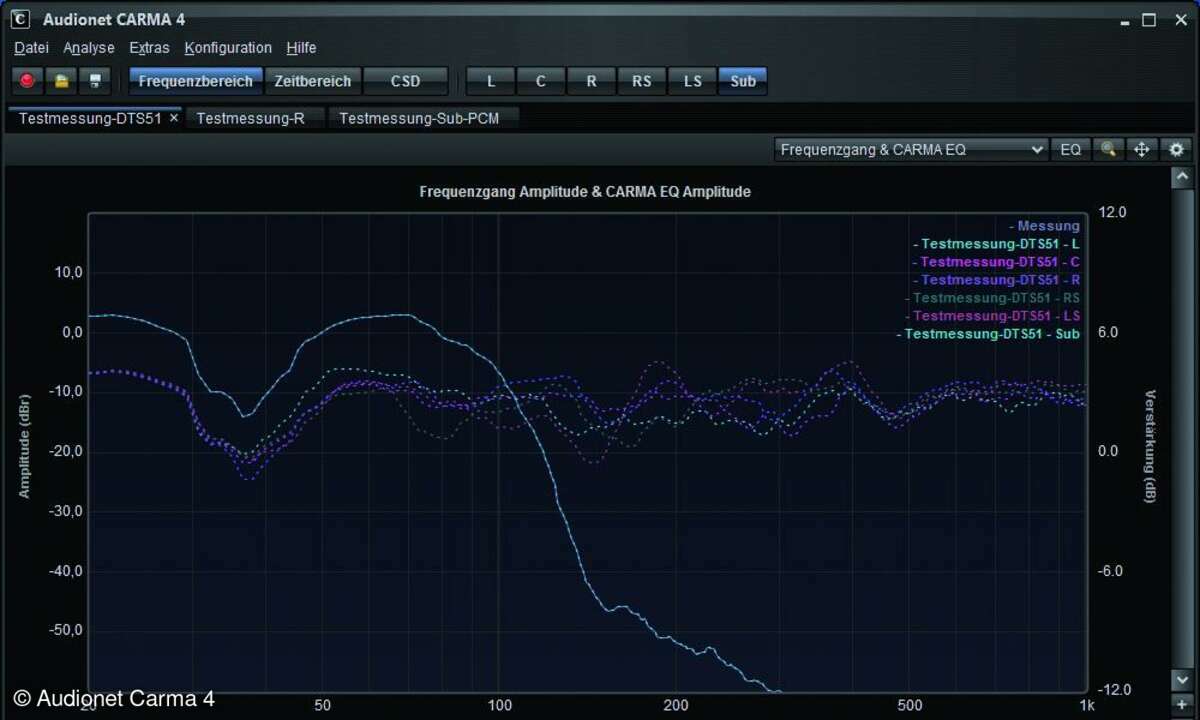
Task: Click the scrollbar up arrow
Action: pos(1181,177)
